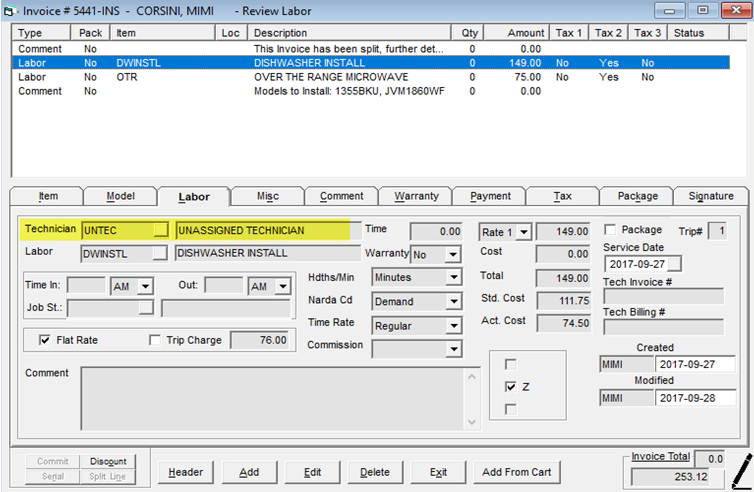The width and height of the screenshot is (754, 492).
Task: Click the Add button
Action: coord(249,472)
